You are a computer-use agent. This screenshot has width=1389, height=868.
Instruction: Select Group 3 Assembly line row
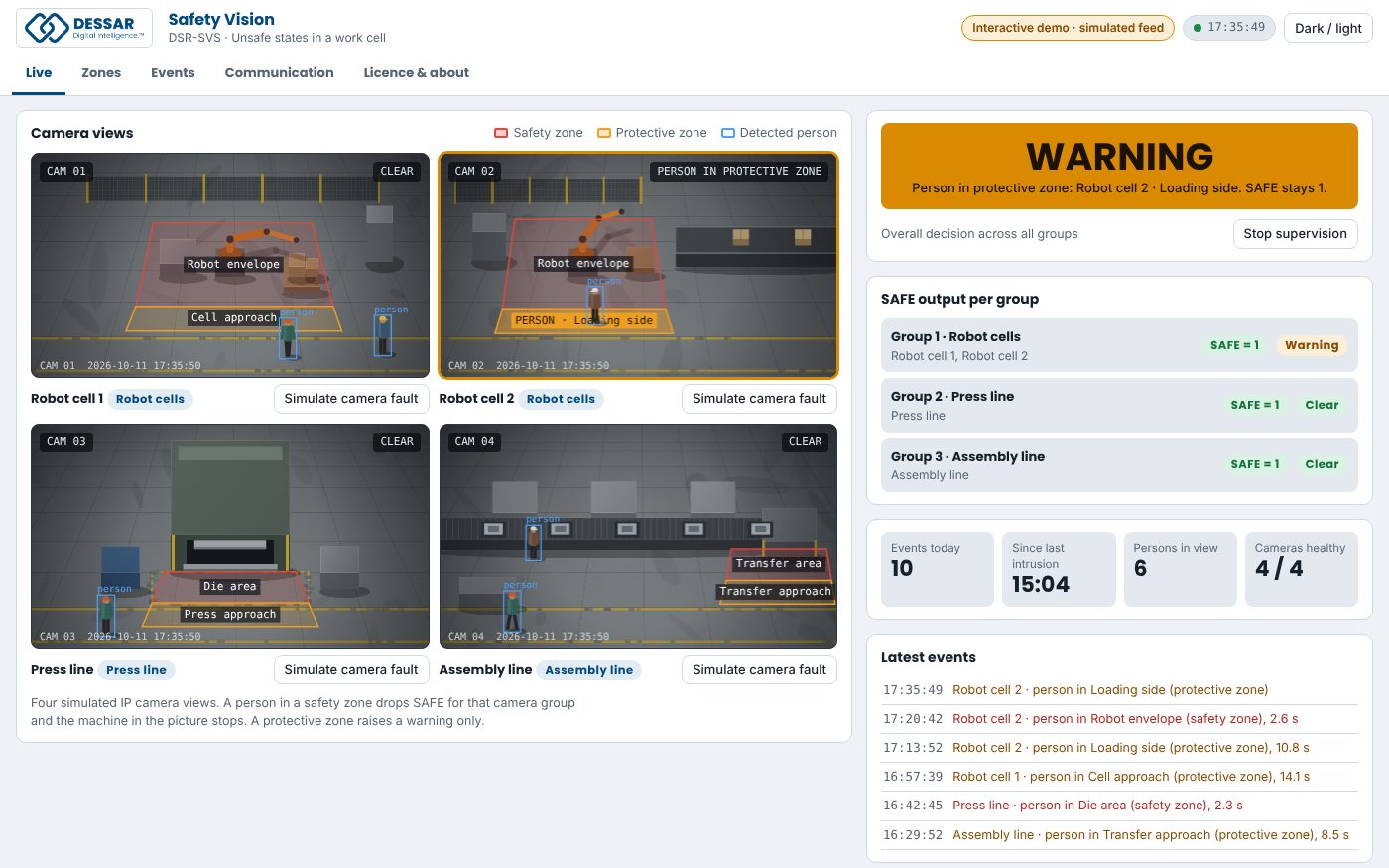[x=1119, y=465]
